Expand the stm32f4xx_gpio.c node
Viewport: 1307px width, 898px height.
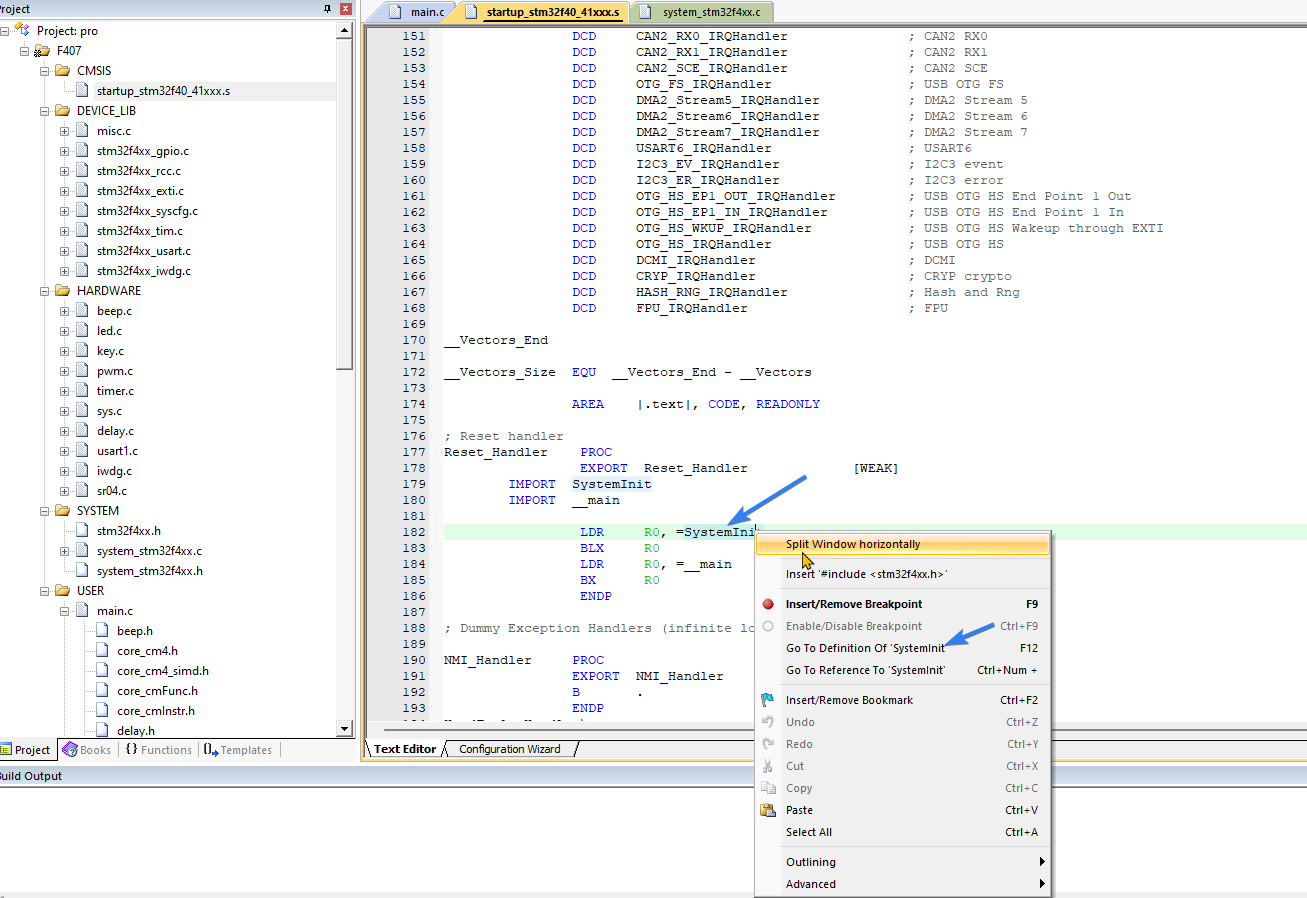65,151
